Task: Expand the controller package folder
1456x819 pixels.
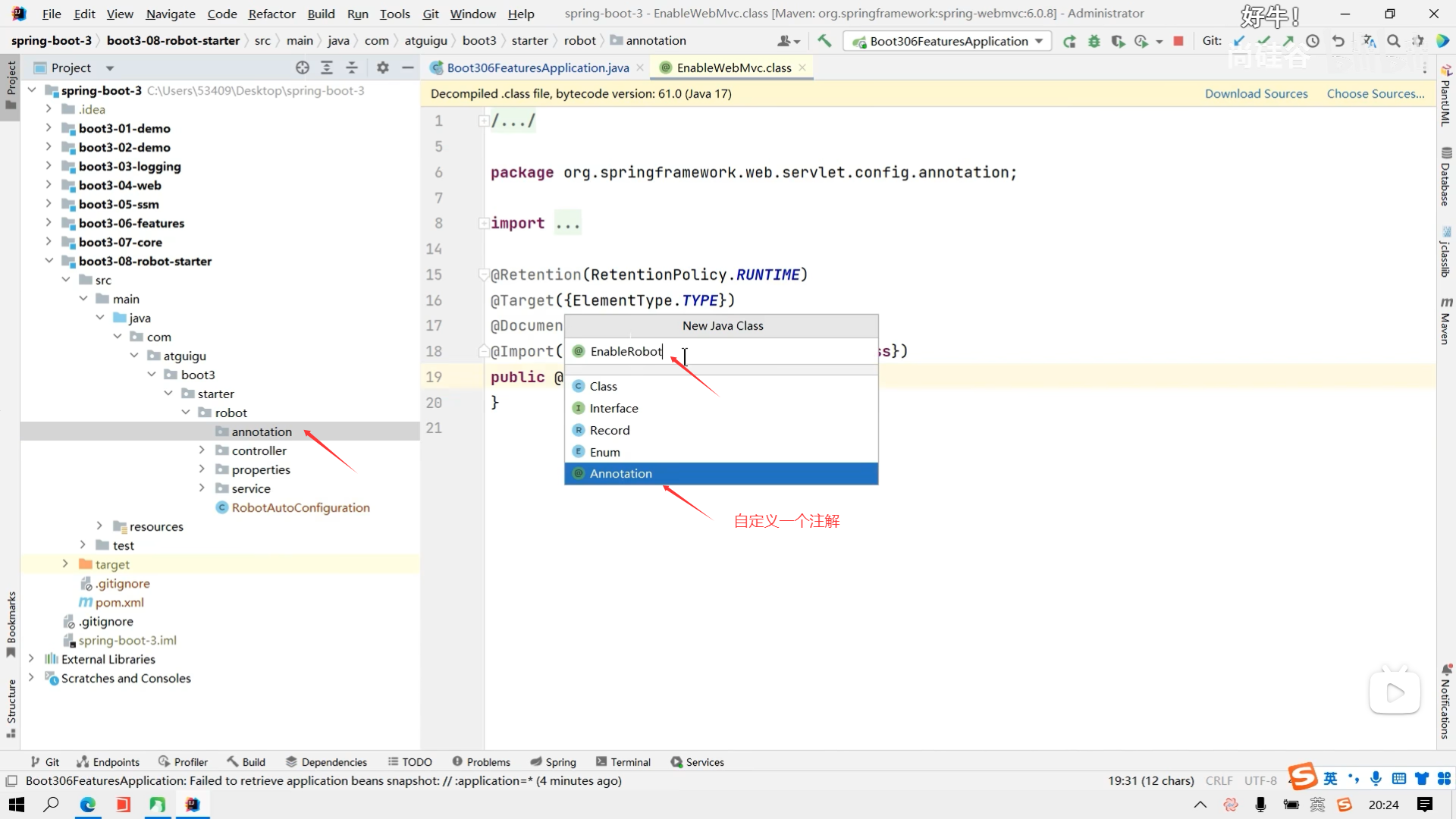Action: 202,450
